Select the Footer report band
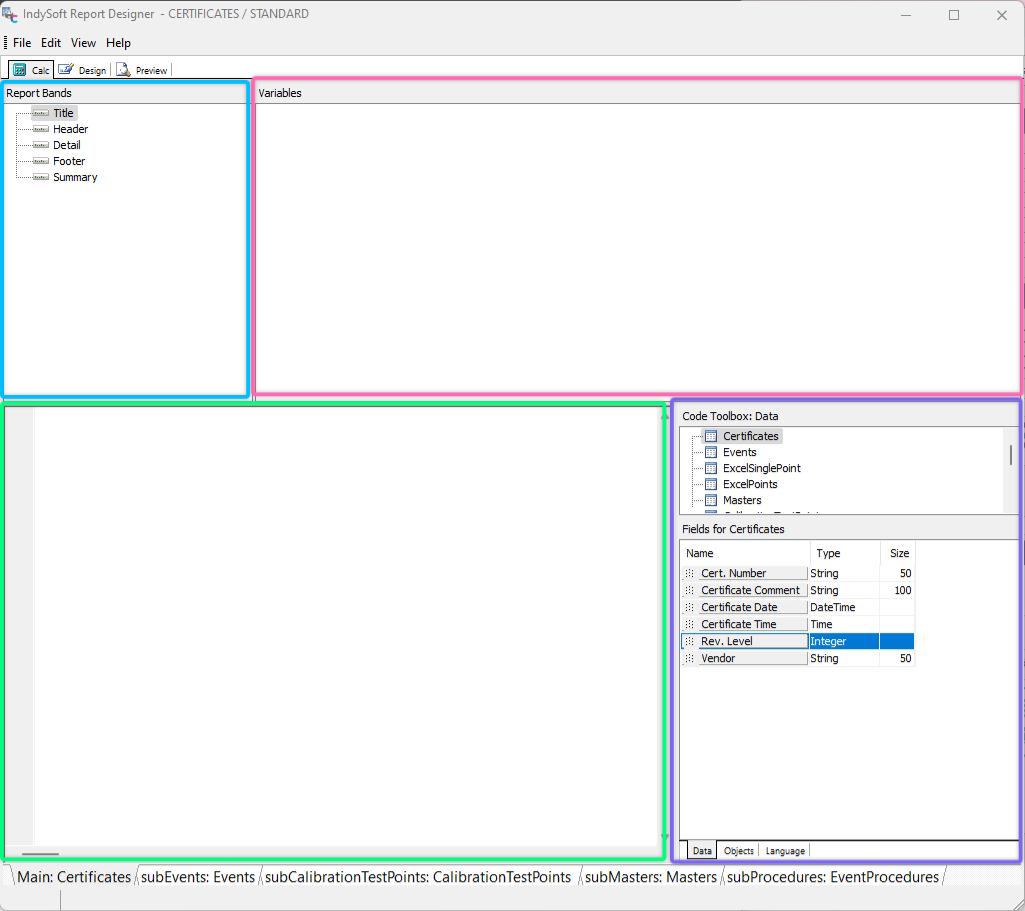Viewport: 1025px width, 911px height. point(69,161)
